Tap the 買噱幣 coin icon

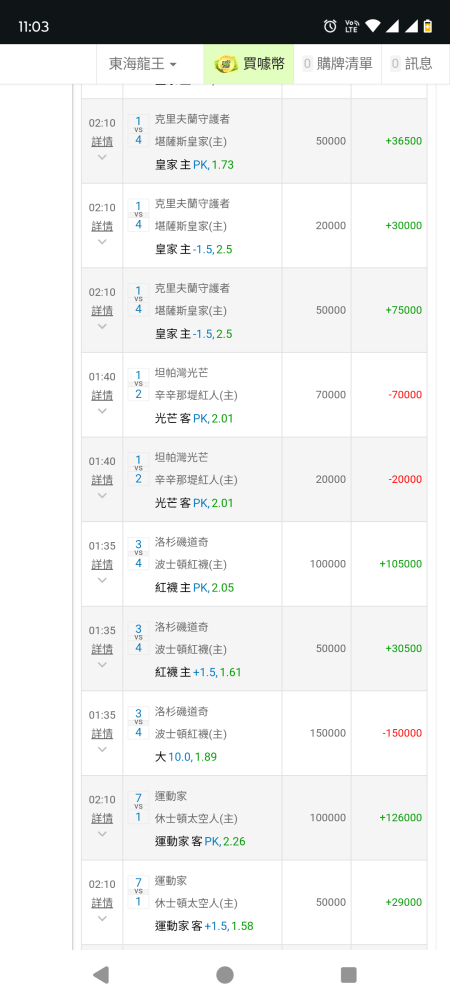226,64
